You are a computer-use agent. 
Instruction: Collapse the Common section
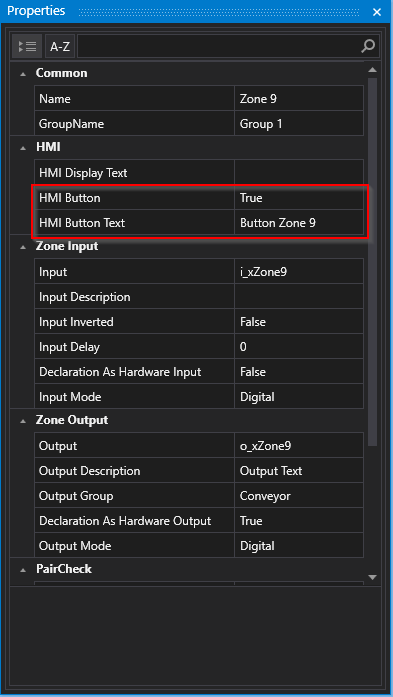23,74
